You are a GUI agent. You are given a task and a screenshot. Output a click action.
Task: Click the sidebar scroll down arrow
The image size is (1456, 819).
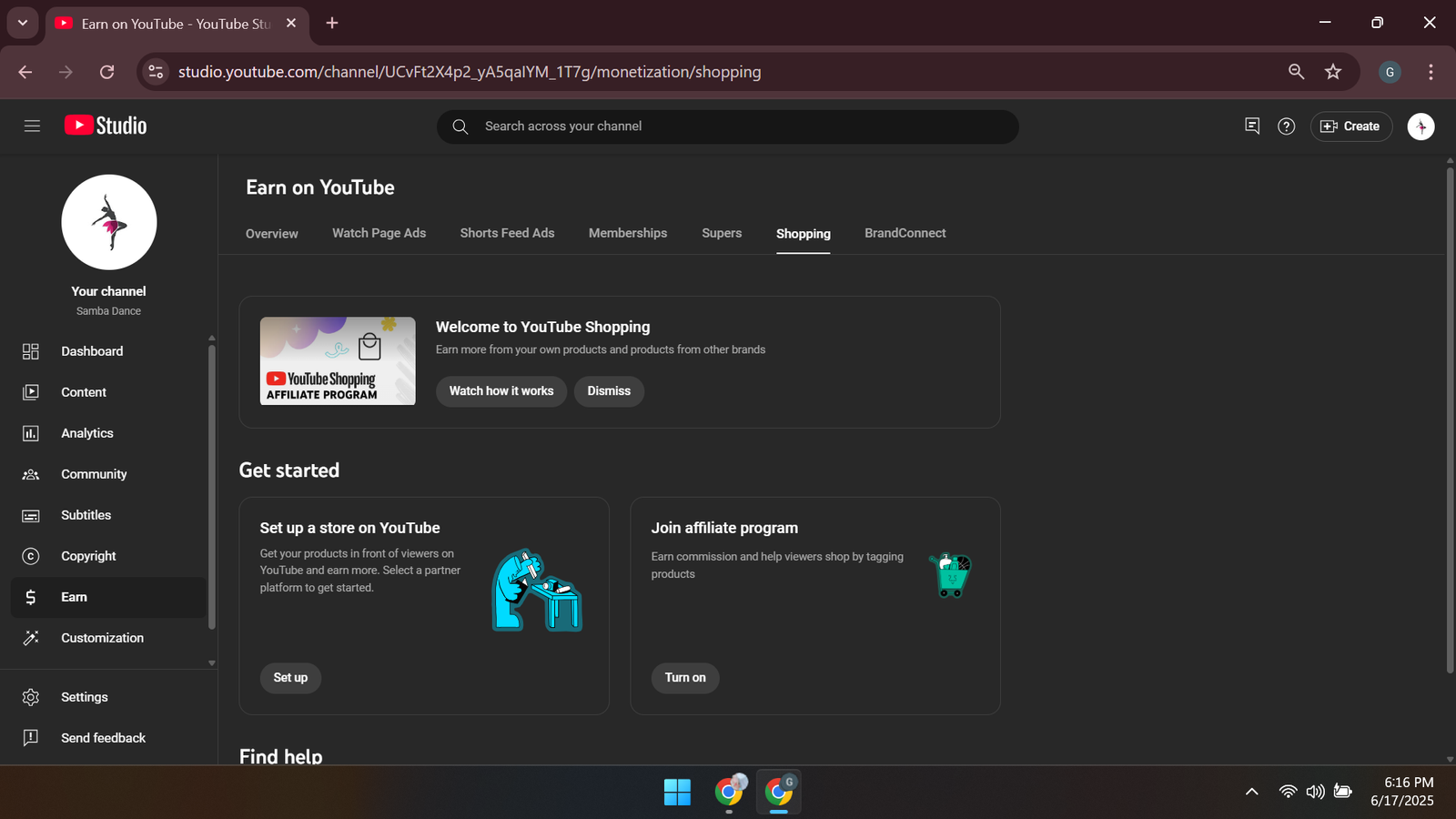[212, 663]
